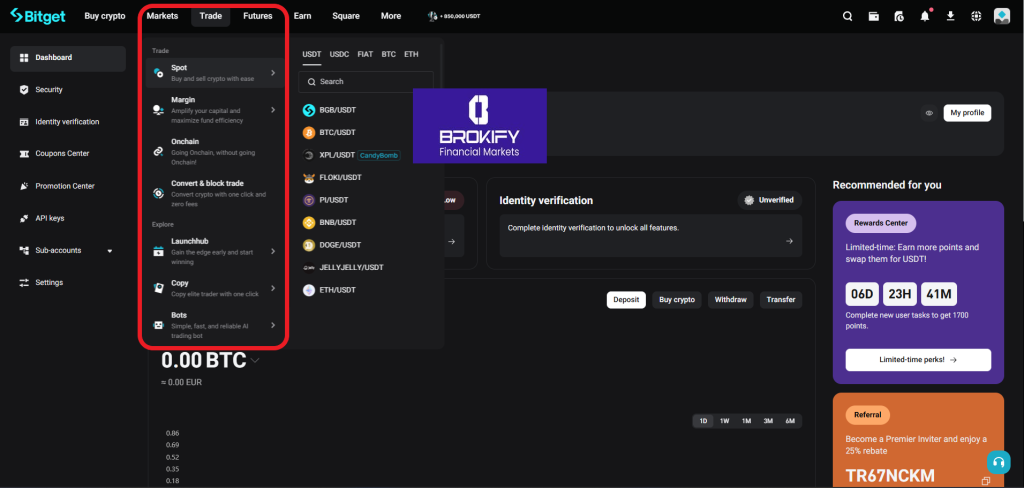This screenshot has width=1024, height=488.
Task: Click the Transfer button
Action: pos(781,300)
